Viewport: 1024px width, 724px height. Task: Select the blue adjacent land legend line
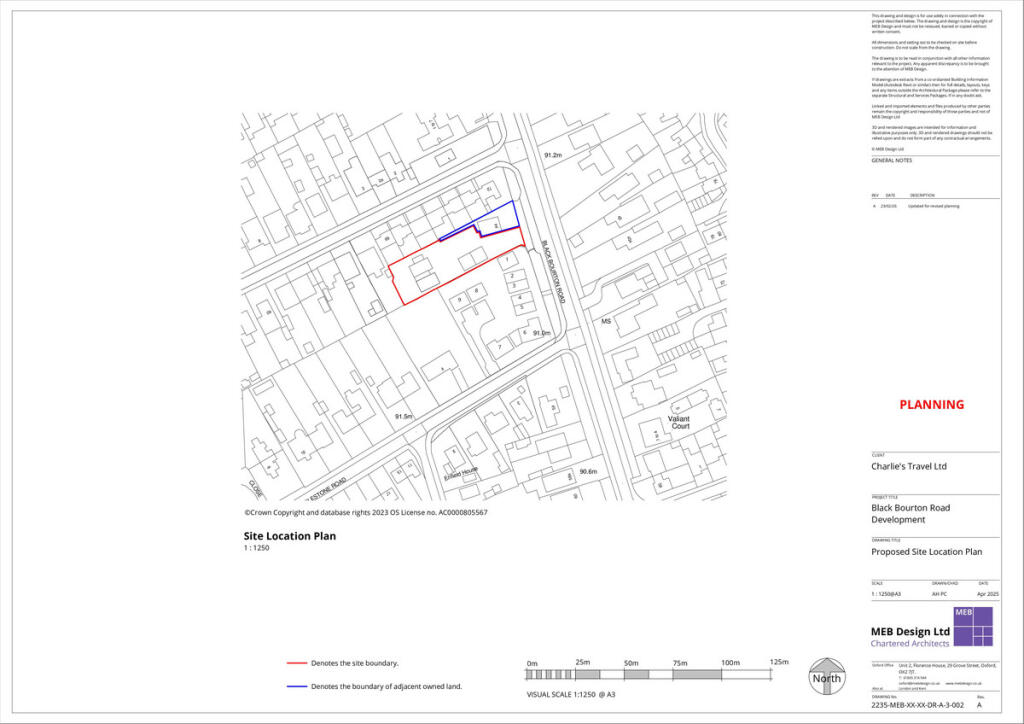[x=297, y=687]
